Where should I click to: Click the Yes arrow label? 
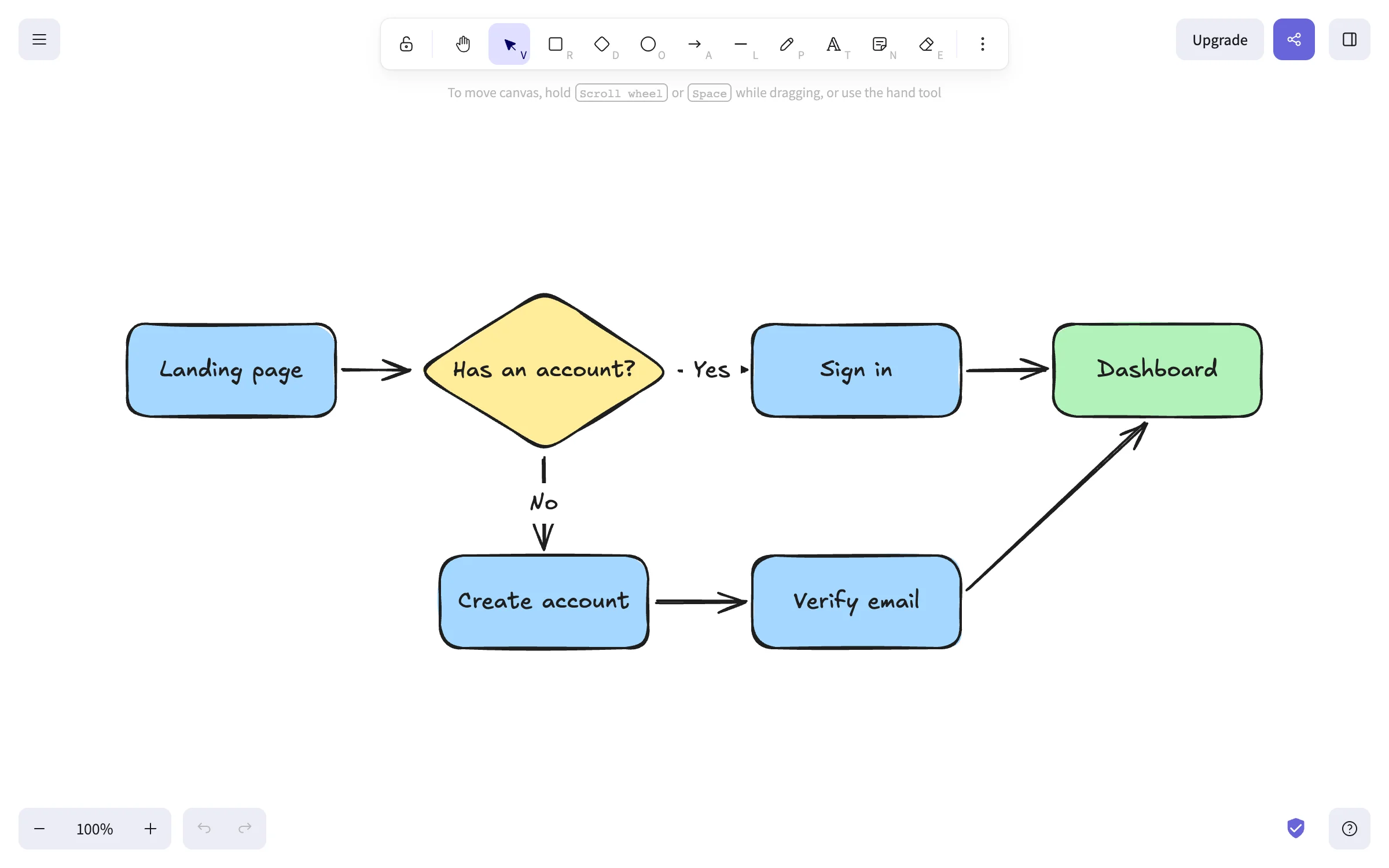[712, 370]
